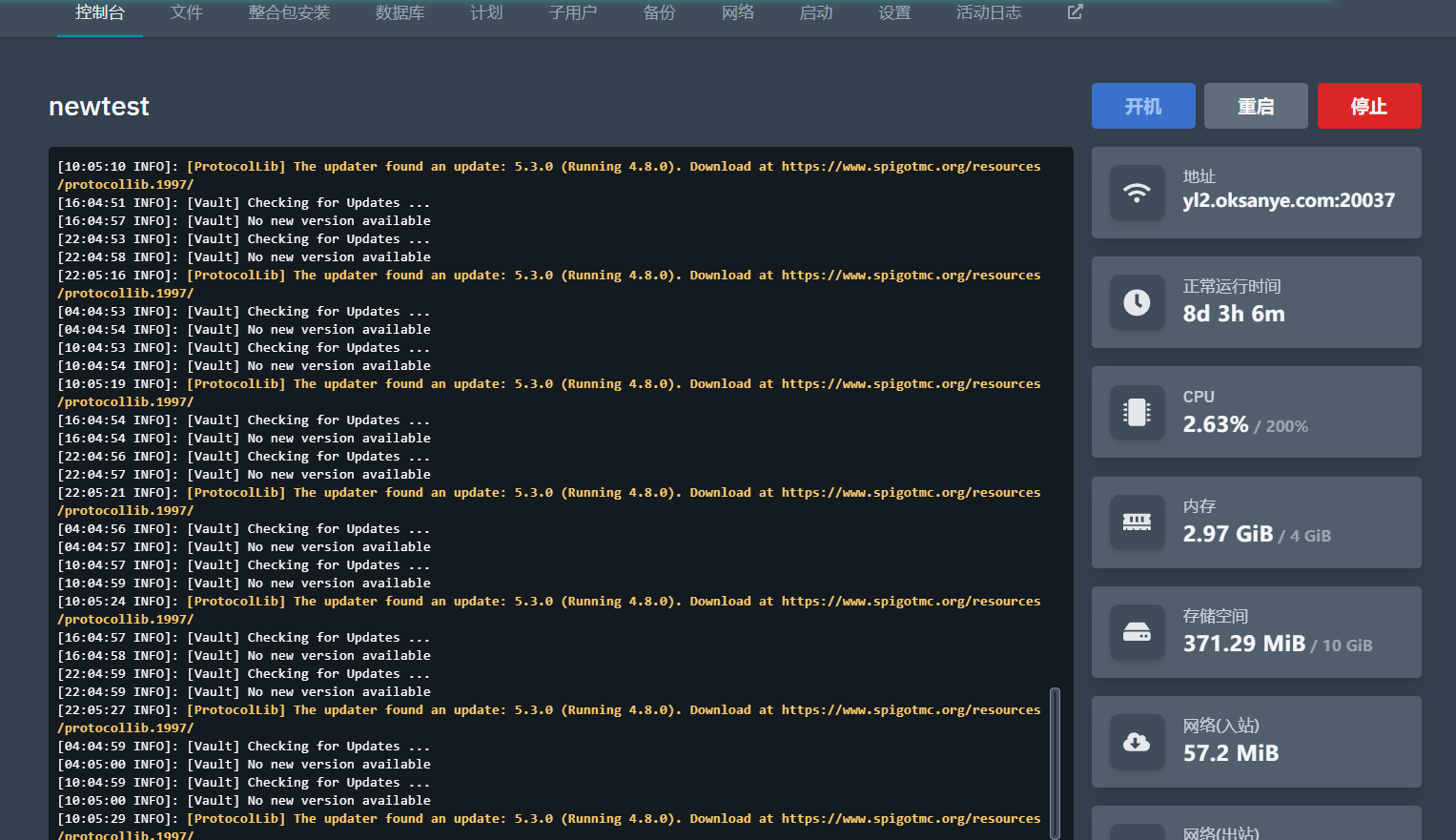Select the 活动日志 activity log tab
1456x840 pixels.
[x=988, y=13]
